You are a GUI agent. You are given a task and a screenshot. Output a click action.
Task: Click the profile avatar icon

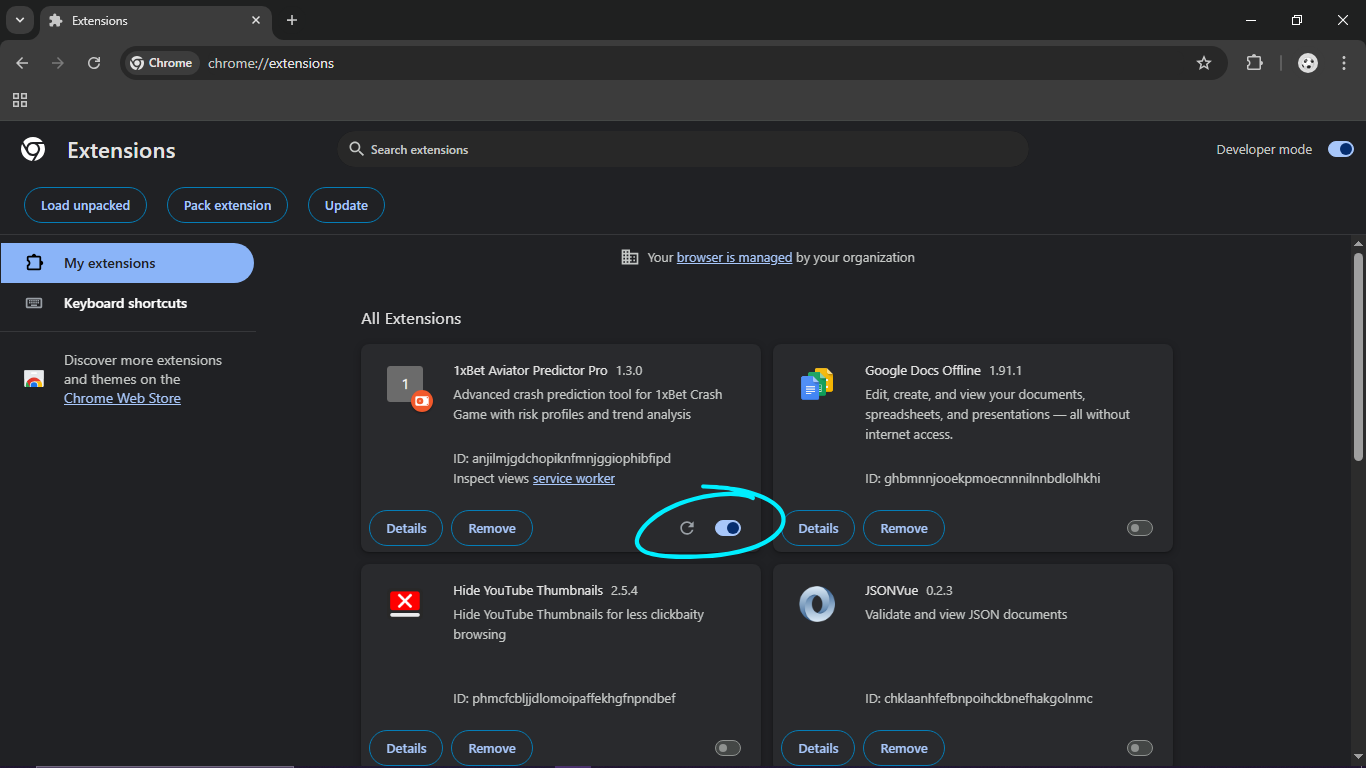(1308, 63)
